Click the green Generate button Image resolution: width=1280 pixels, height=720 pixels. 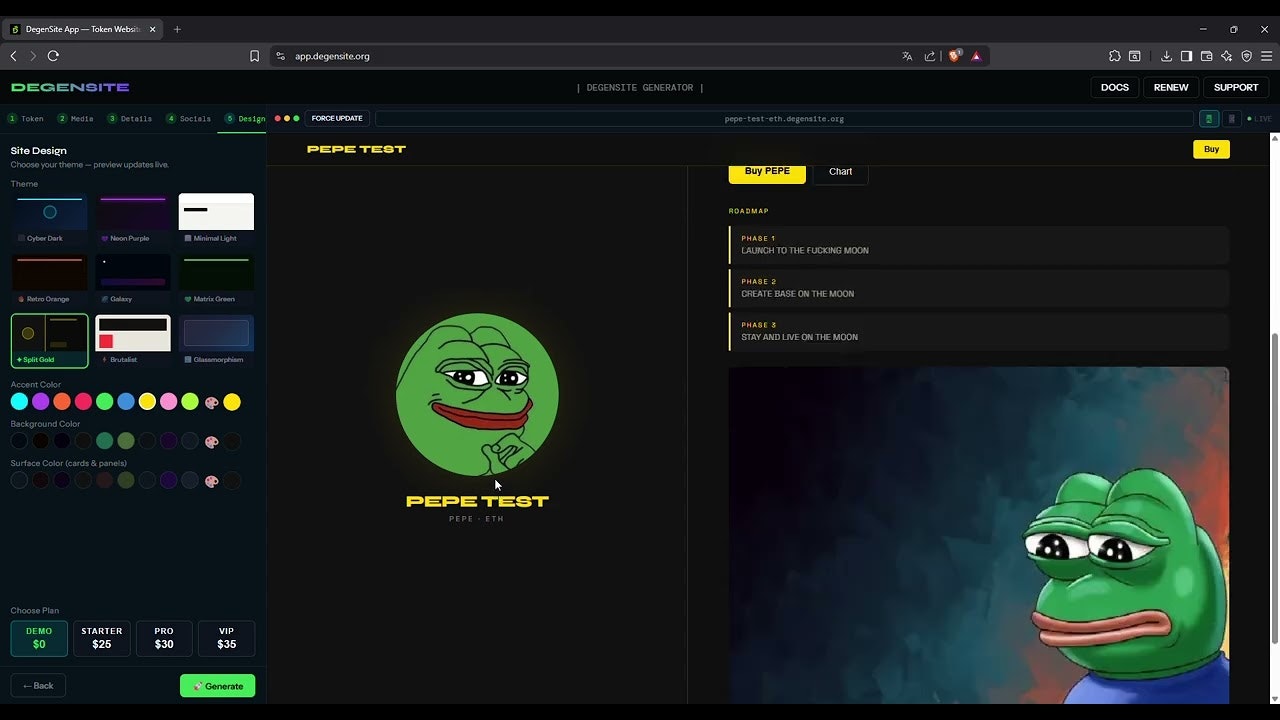point(218,686)
